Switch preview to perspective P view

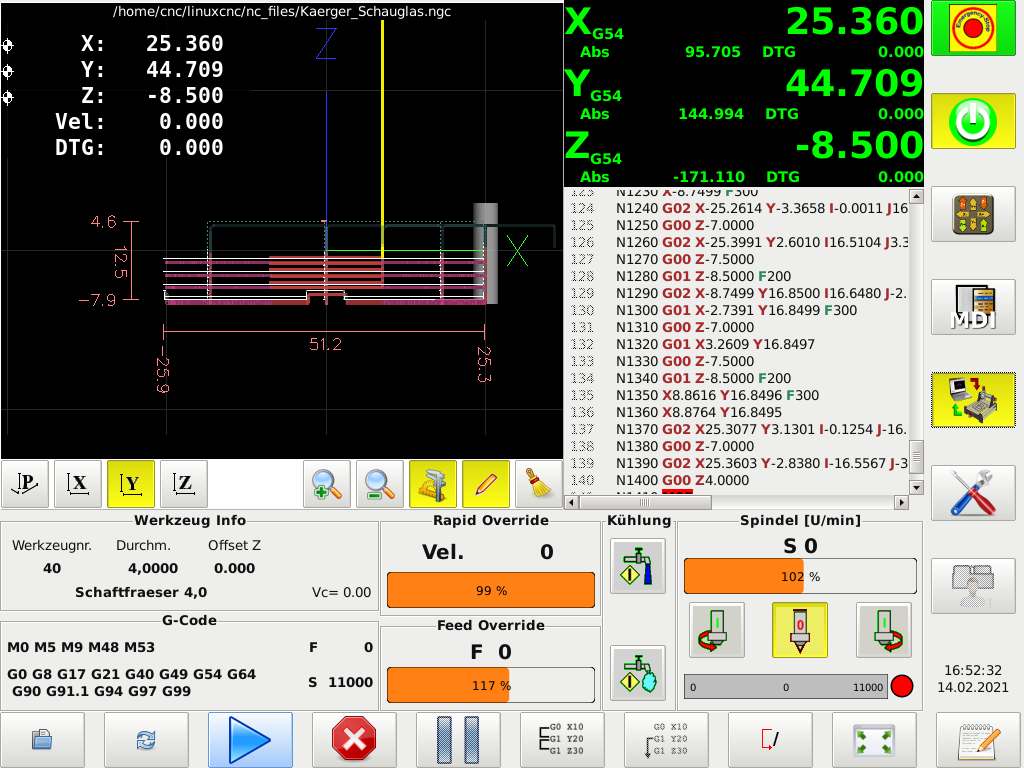24,486
